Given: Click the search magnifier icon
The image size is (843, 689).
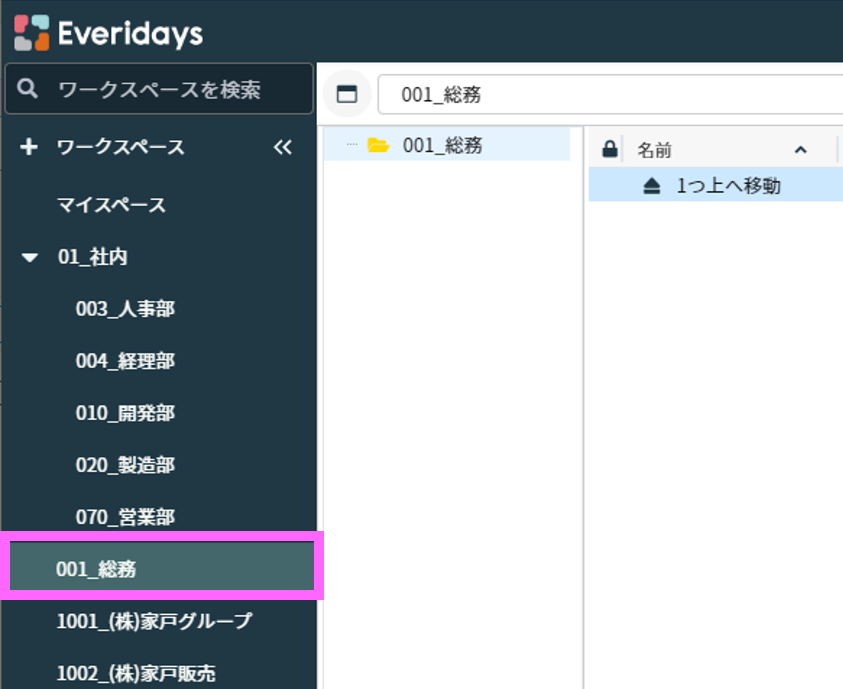Looking at the screenshot, I should pos(29,89).
